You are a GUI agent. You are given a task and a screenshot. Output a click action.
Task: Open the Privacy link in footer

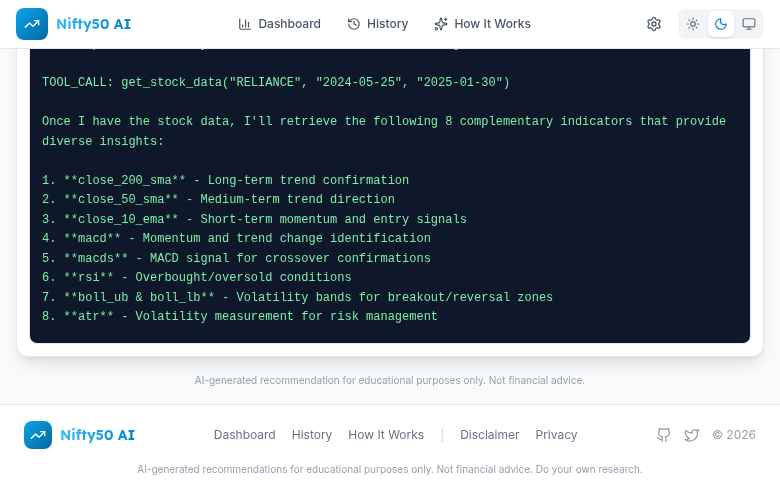coord(556,435)
